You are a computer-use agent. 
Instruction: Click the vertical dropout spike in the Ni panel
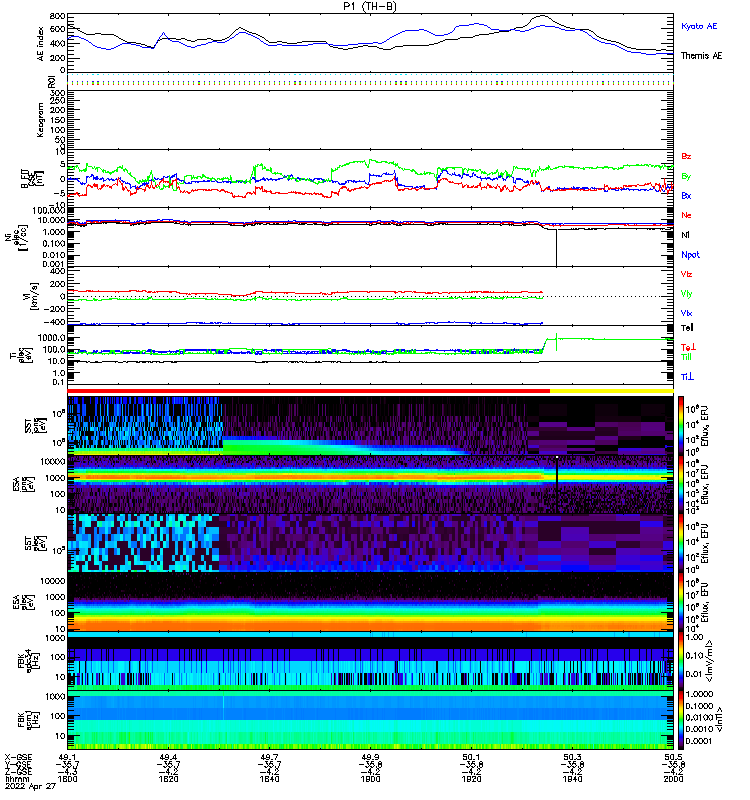tap(556, 247)
